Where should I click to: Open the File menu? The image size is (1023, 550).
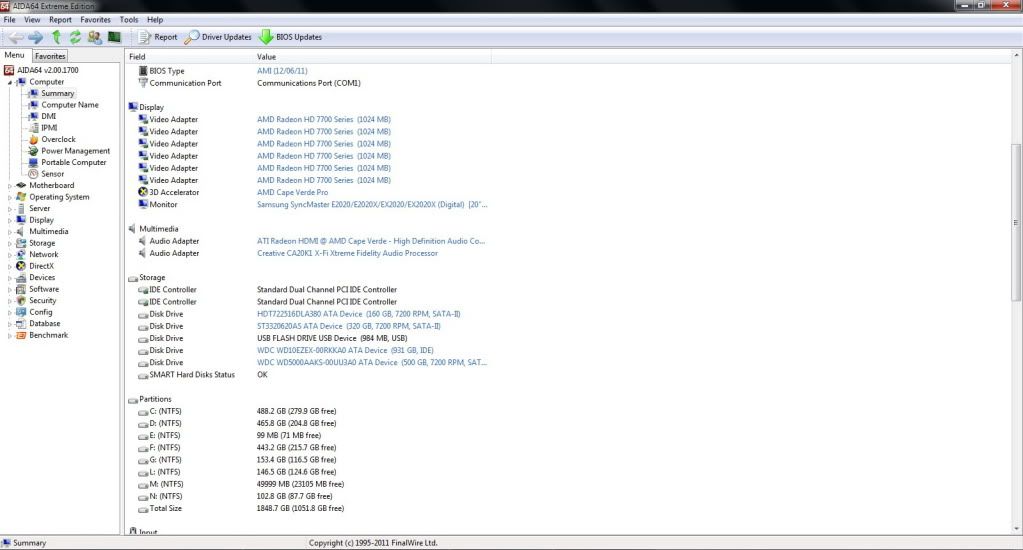point(10,20)
